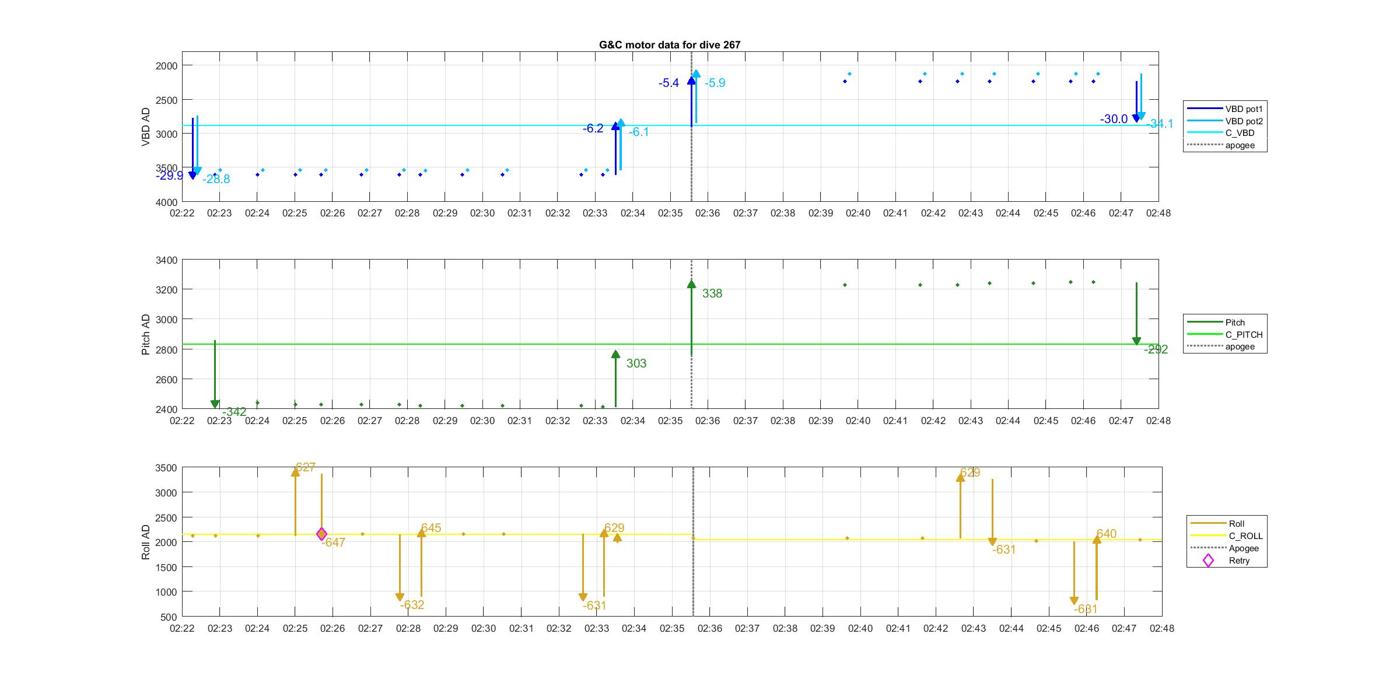Click the '-6.2' VBD data label
The height and width of the screenshot is (693, 1400).
[593, 129]
